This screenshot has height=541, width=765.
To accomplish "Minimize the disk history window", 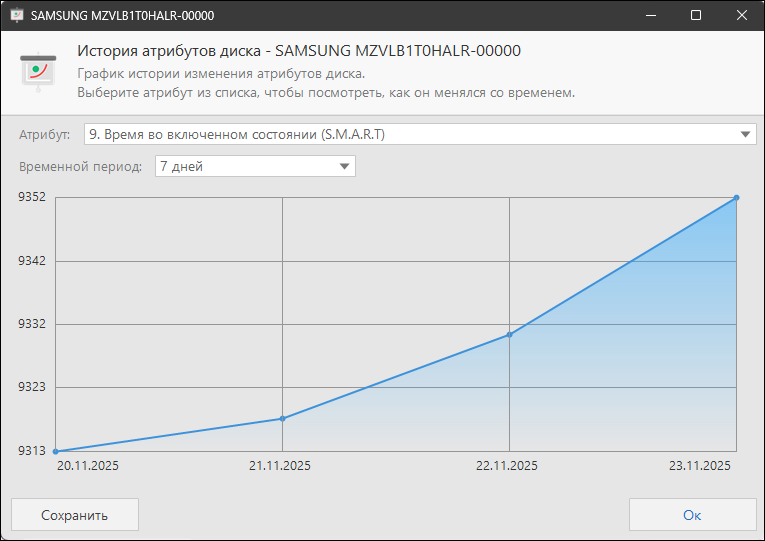I will coord(650,16).
